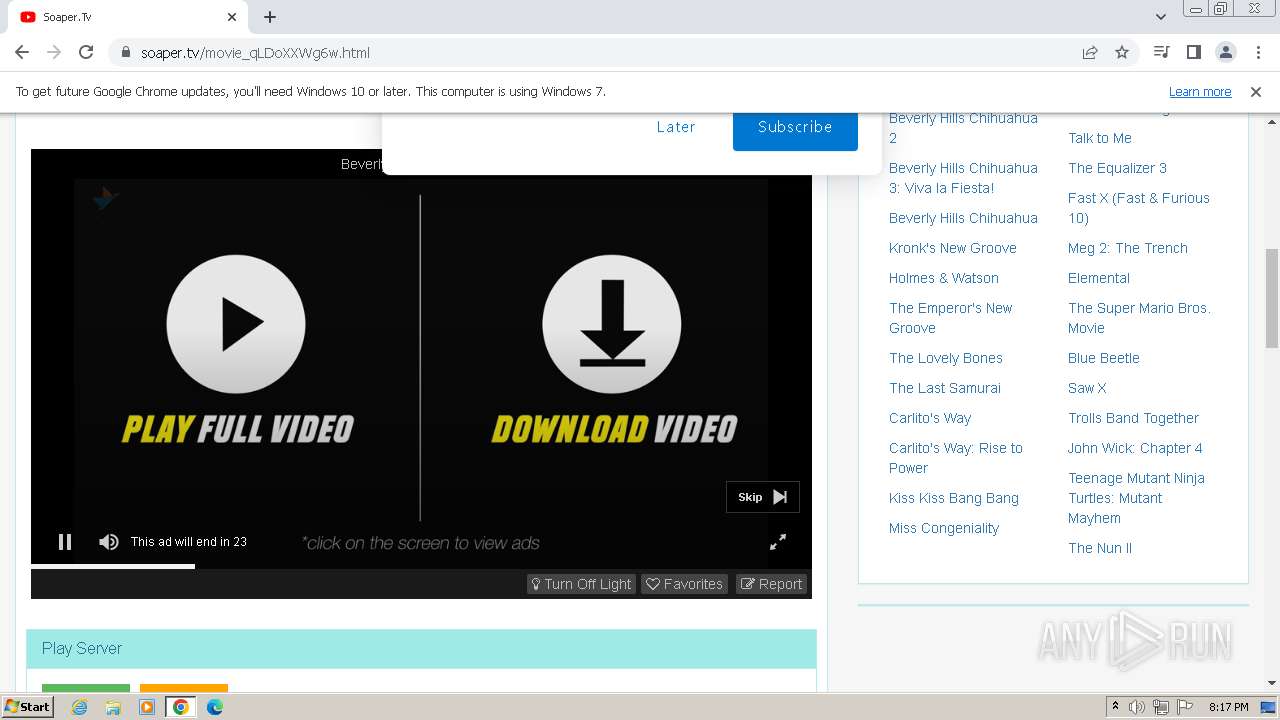Open Fast X (Fast & Furious 10) link
This screenshot has height=720, width=1280.
[x=1138, y=208]
